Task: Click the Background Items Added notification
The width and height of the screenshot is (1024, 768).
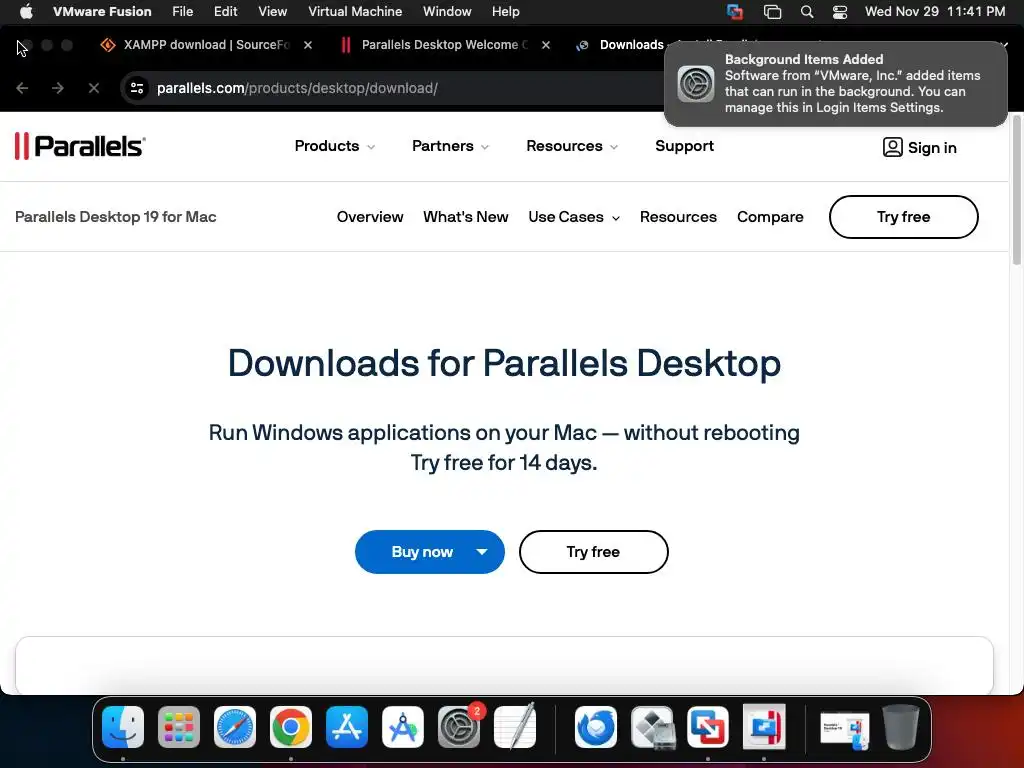Action: [835, 84]
